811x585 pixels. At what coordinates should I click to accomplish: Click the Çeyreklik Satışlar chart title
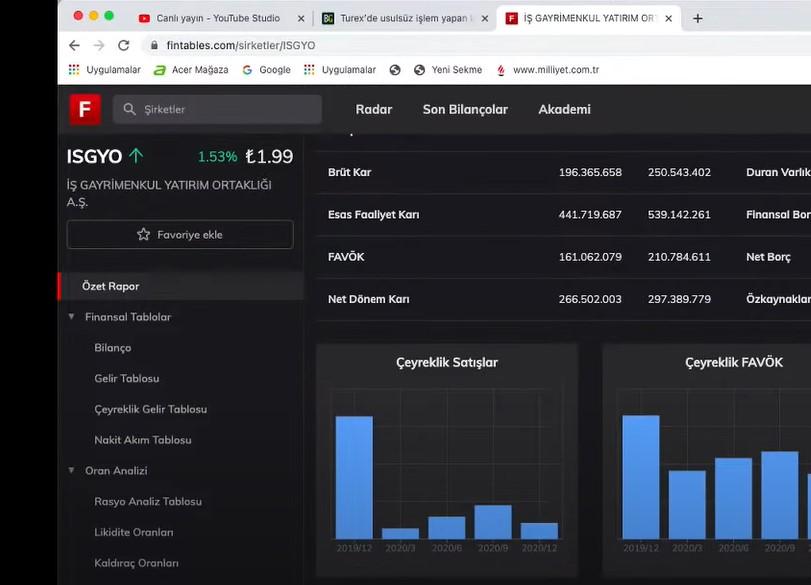pos(447,363)
